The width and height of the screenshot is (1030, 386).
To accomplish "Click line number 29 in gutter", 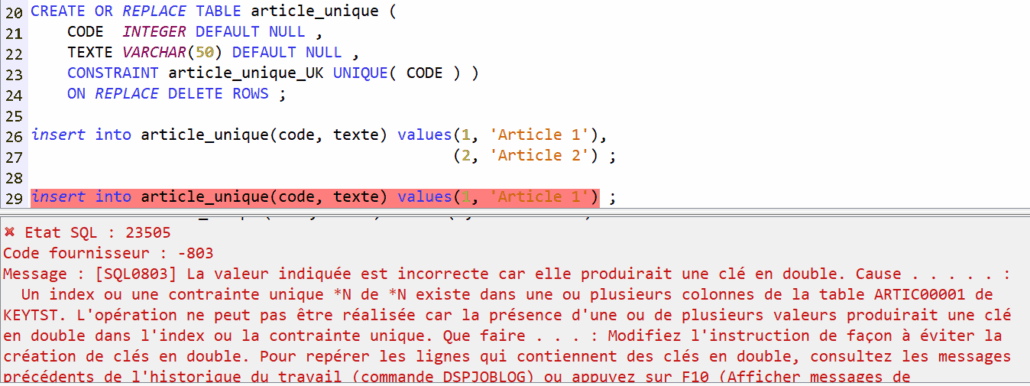I will coord(14,197).
